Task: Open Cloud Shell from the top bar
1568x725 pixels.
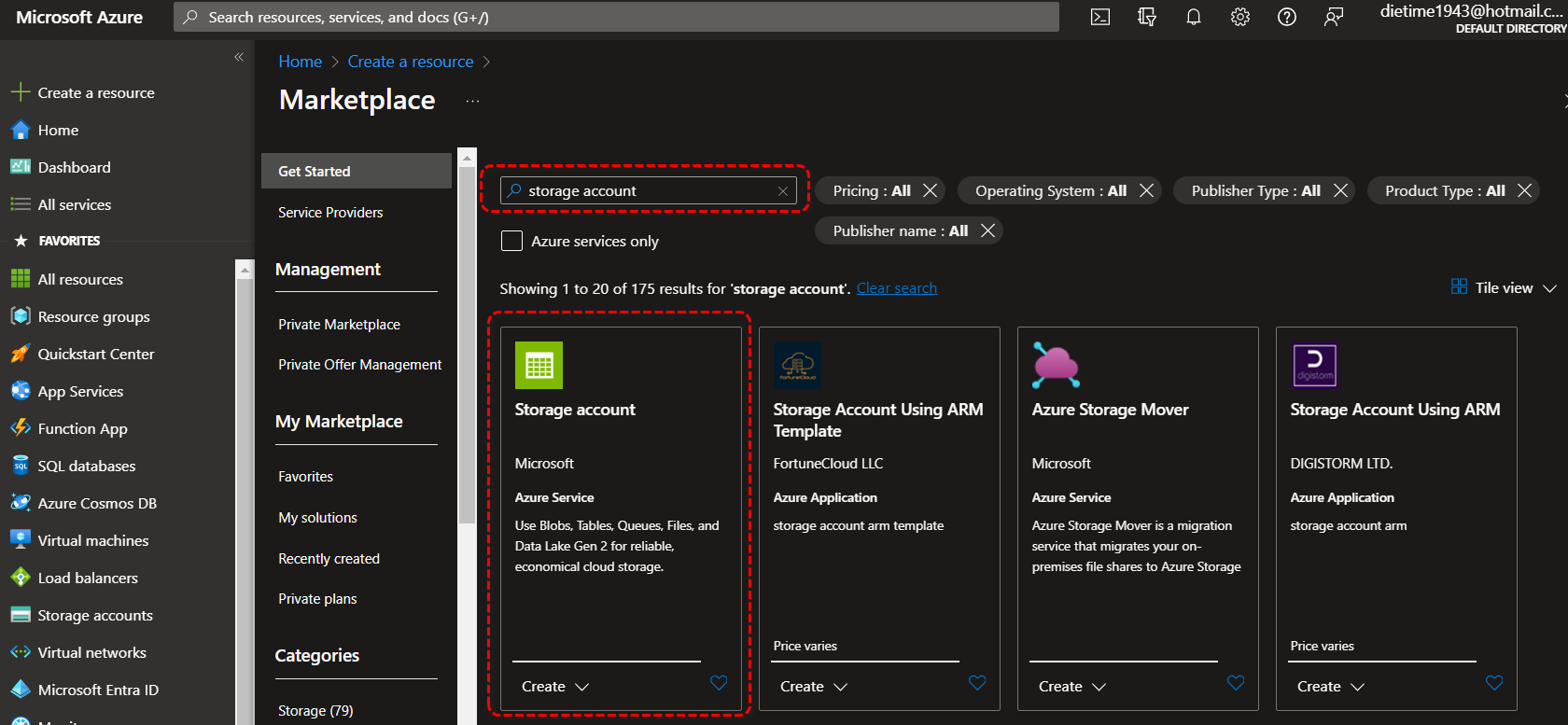Action: tap(1100, 17)
